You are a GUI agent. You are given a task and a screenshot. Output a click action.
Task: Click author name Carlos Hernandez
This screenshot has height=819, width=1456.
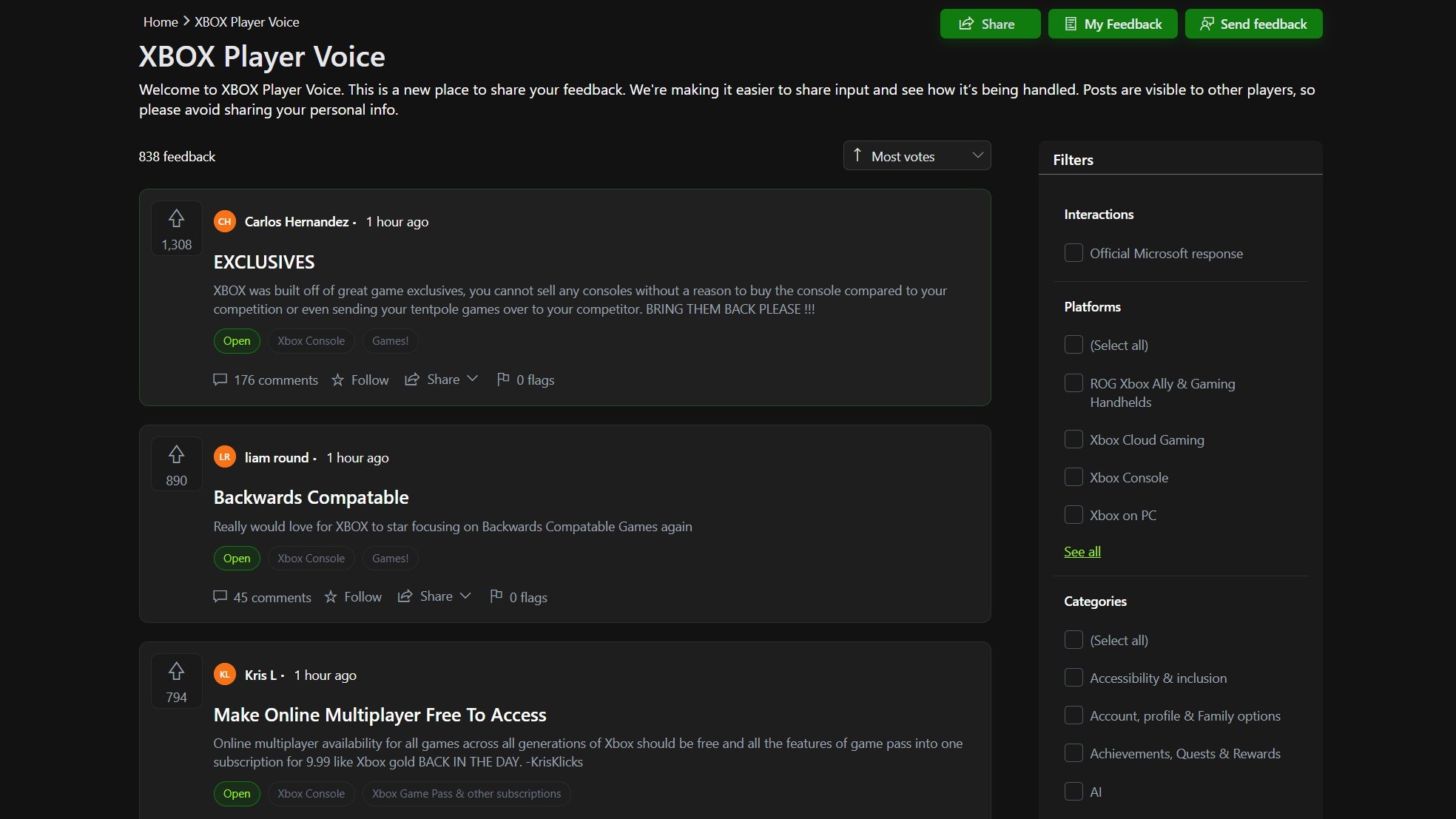[x=297, y=222]
